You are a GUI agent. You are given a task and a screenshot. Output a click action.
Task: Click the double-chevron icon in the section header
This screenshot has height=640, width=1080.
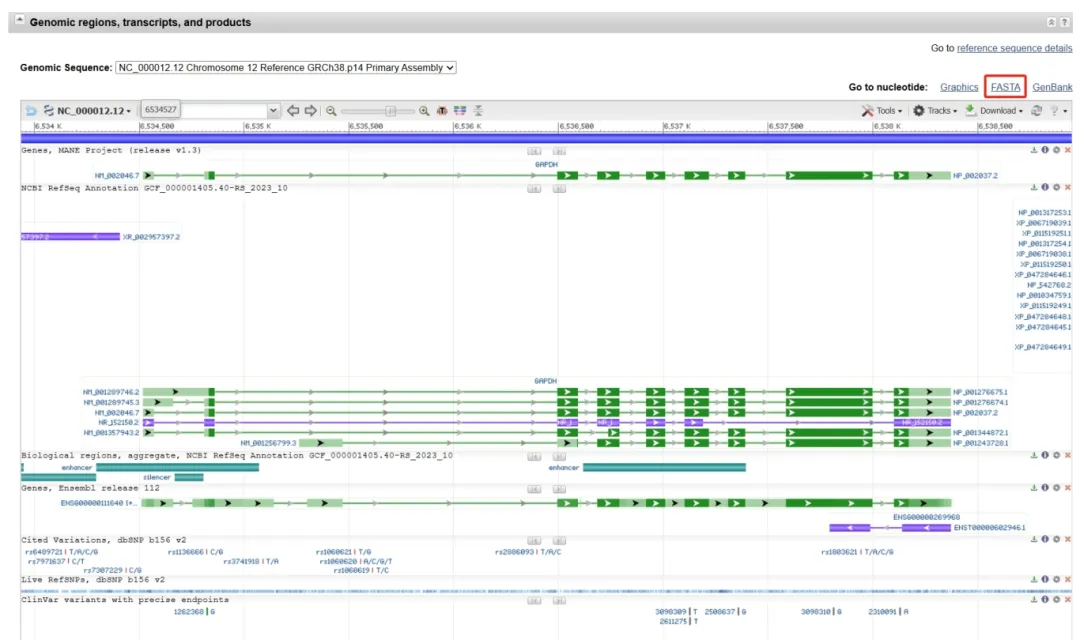click(1051, 22)
